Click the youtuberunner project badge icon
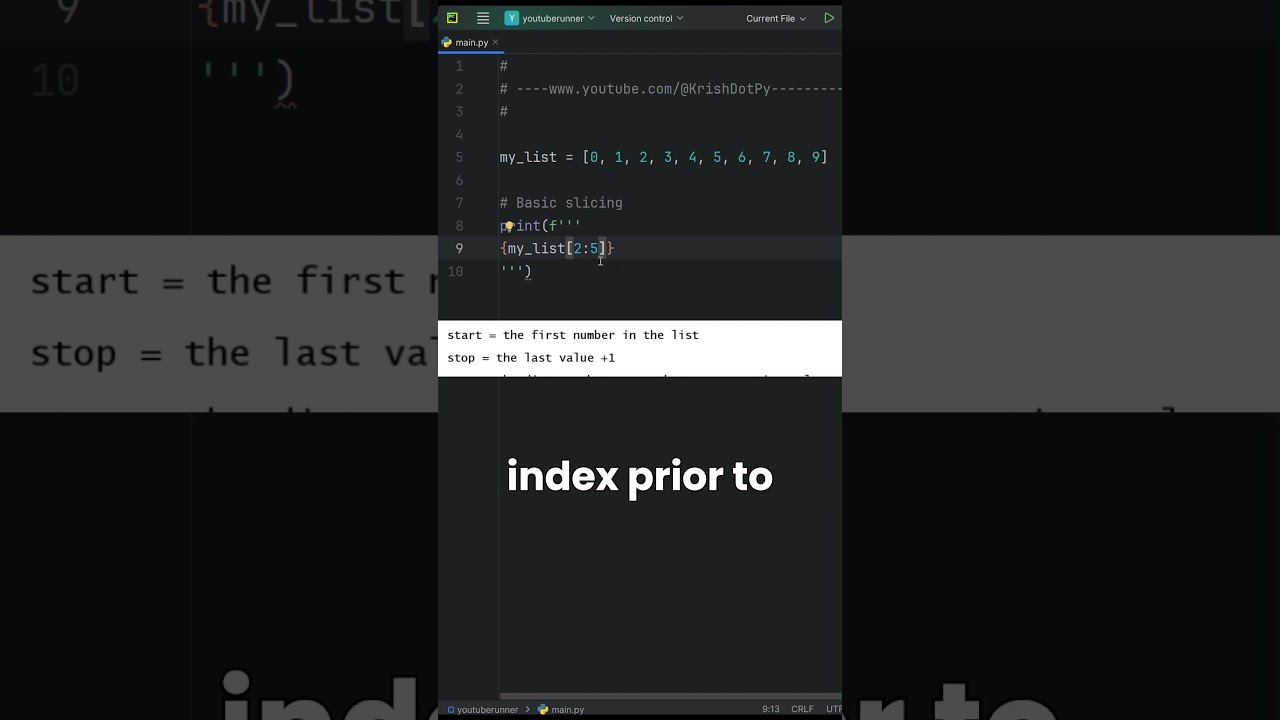Screen dimensions: 1280x720 512,18
